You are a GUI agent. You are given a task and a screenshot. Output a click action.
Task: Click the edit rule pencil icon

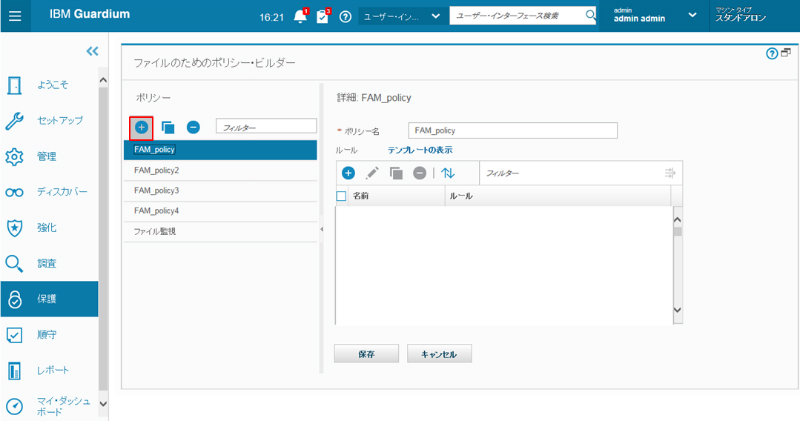(x=372, y=173)
